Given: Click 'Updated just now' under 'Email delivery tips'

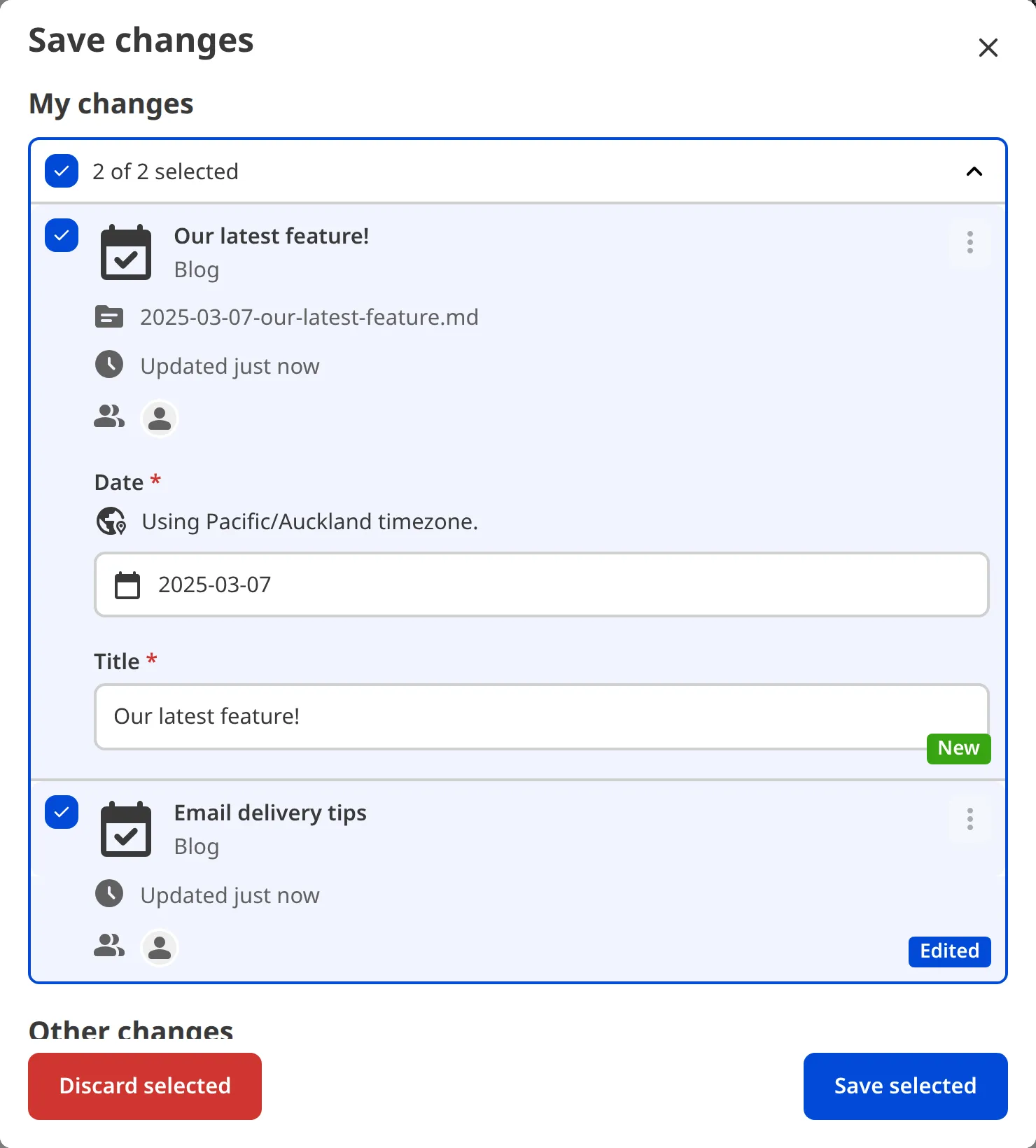Looking at the screenshot, I should tap(230, 895).
